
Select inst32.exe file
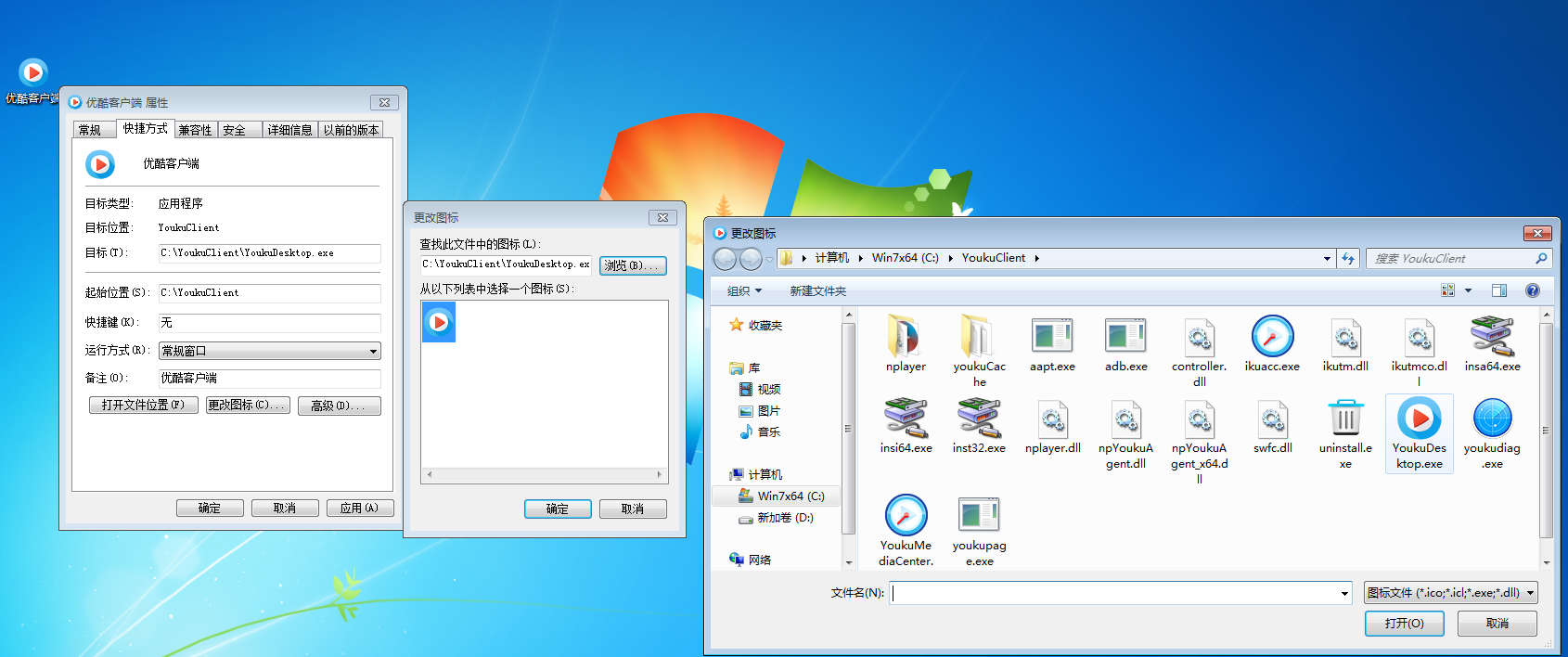pyautogui.click(x=979, y=426)
